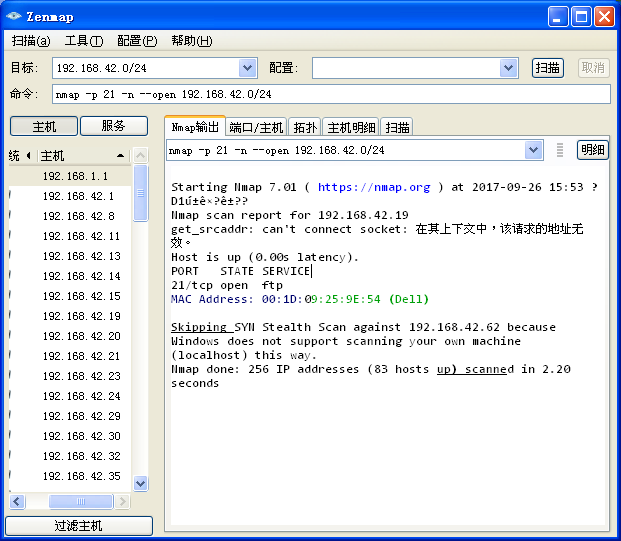Select host 192.168.42.15
This screenshot has height=541, width=621.
pos(70,296)
